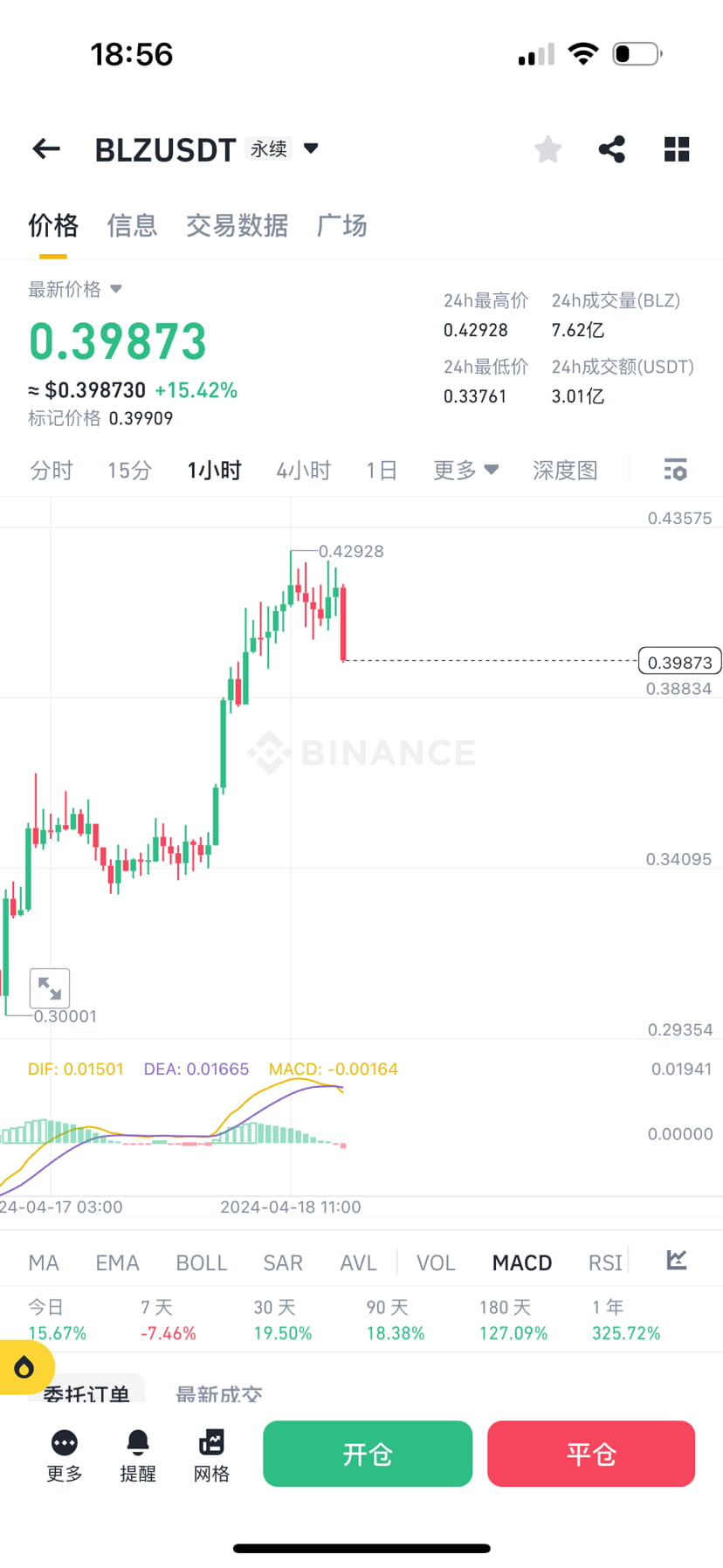Tap the back arrow to exit the chart

point(45,148)
